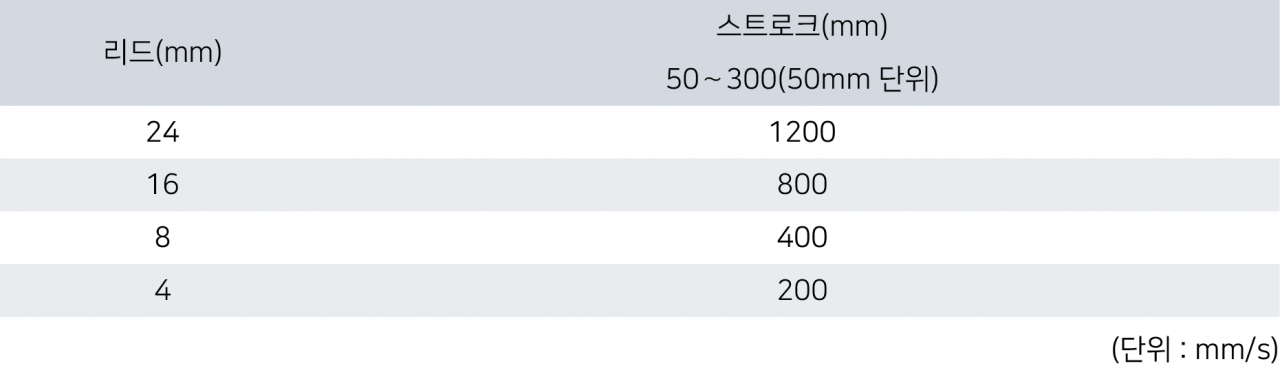Select the lead value 8 cell
The image size is (1280, 366).
click(162, 238)
